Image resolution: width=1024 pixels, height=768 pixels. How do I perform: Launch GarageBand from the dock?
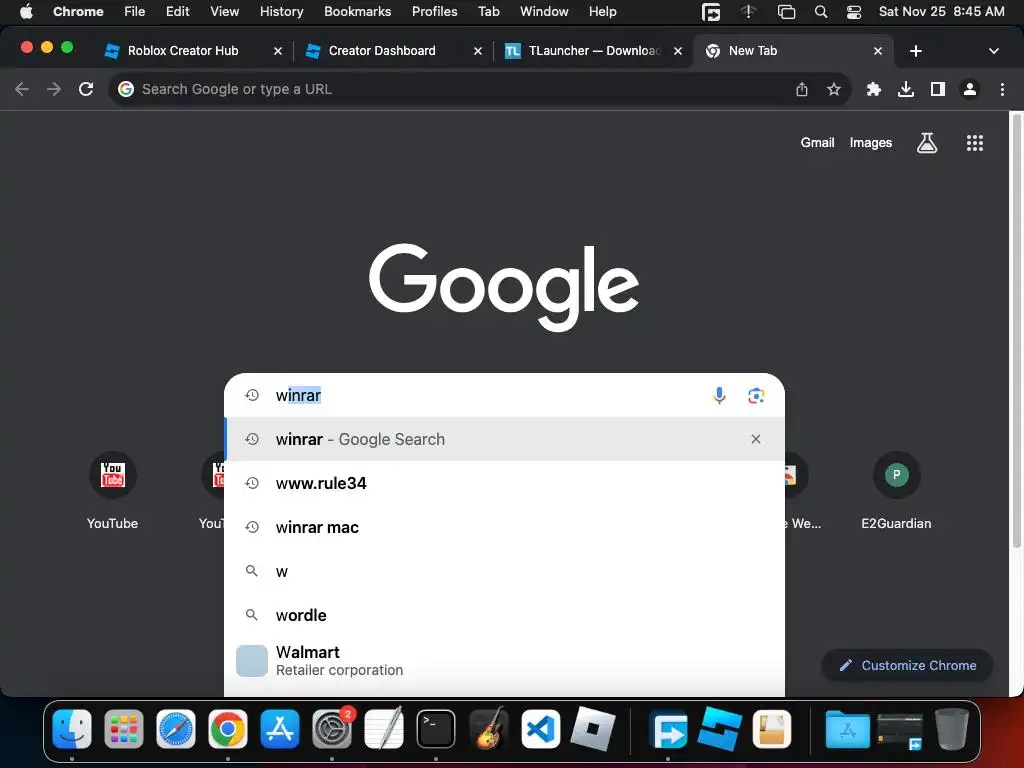pyautogui.click(x=488, y=729)
